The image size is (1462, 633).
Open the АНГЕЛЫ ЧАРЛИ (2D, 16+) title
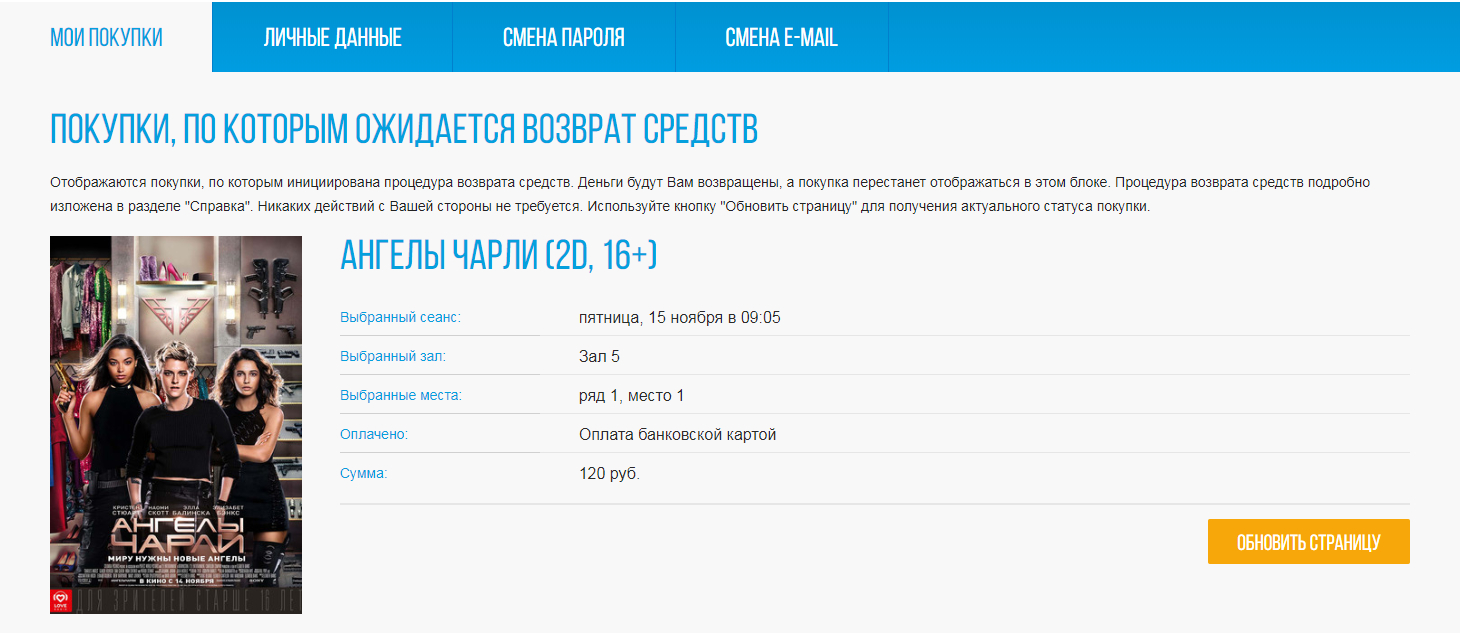(x=498, y=256)
